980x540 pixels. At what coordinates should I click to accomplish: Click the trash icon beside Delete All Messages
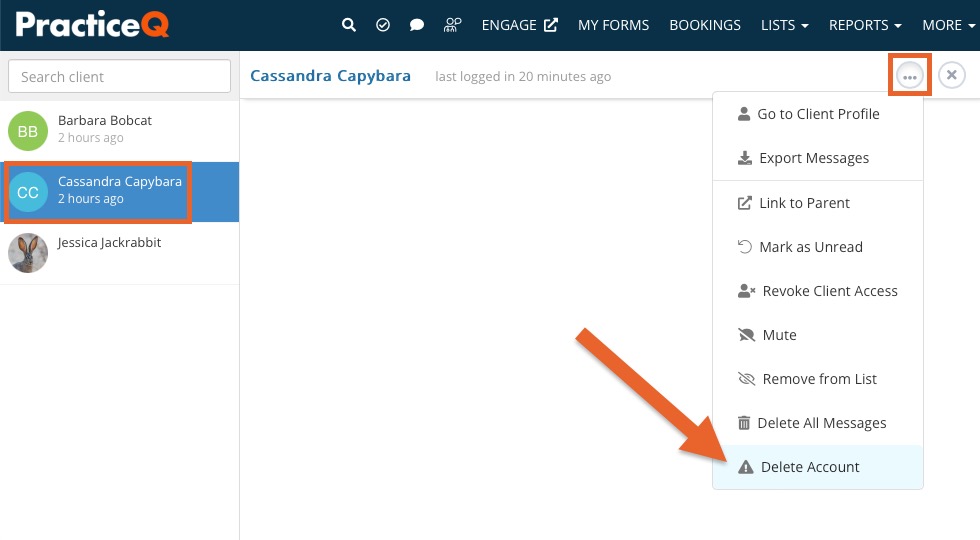pos(744,423)
